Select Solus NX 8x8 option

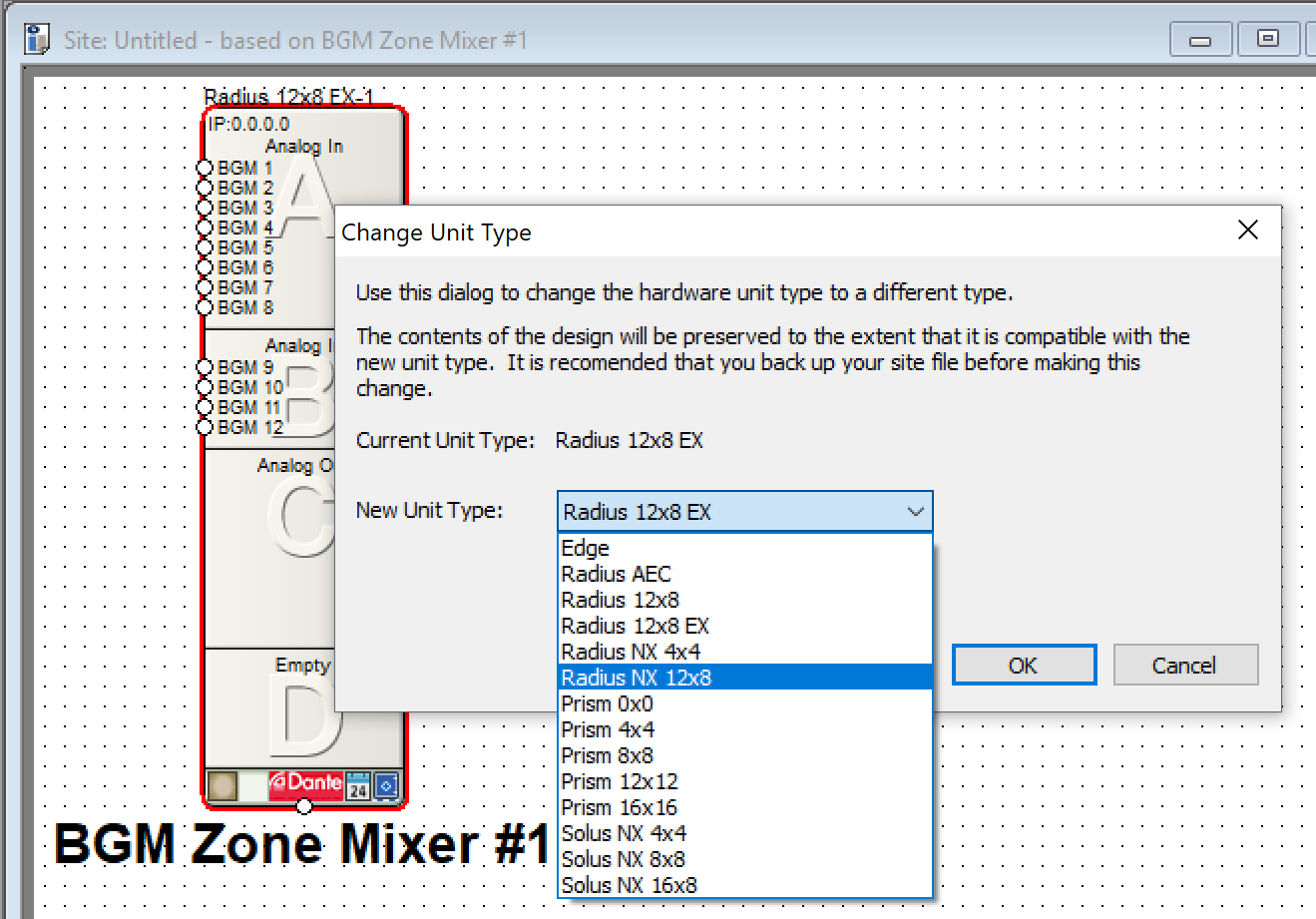pos(744,859)
